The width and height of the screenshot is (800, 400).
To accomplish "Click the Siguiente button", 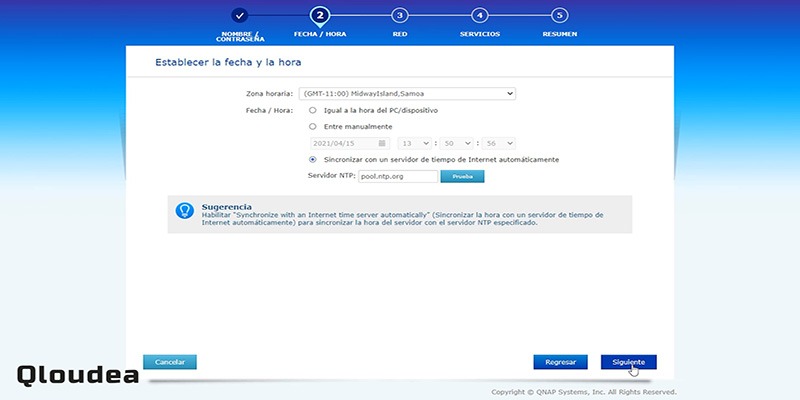I will [629, 362].
